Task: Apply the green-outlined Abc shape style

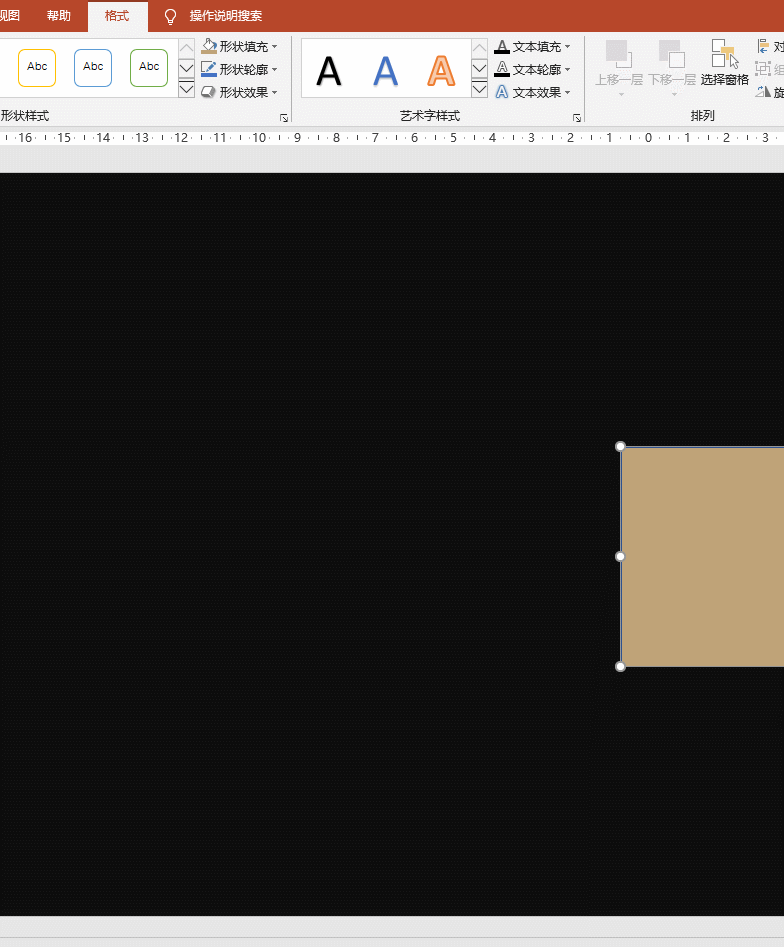Action: point(149,67)
